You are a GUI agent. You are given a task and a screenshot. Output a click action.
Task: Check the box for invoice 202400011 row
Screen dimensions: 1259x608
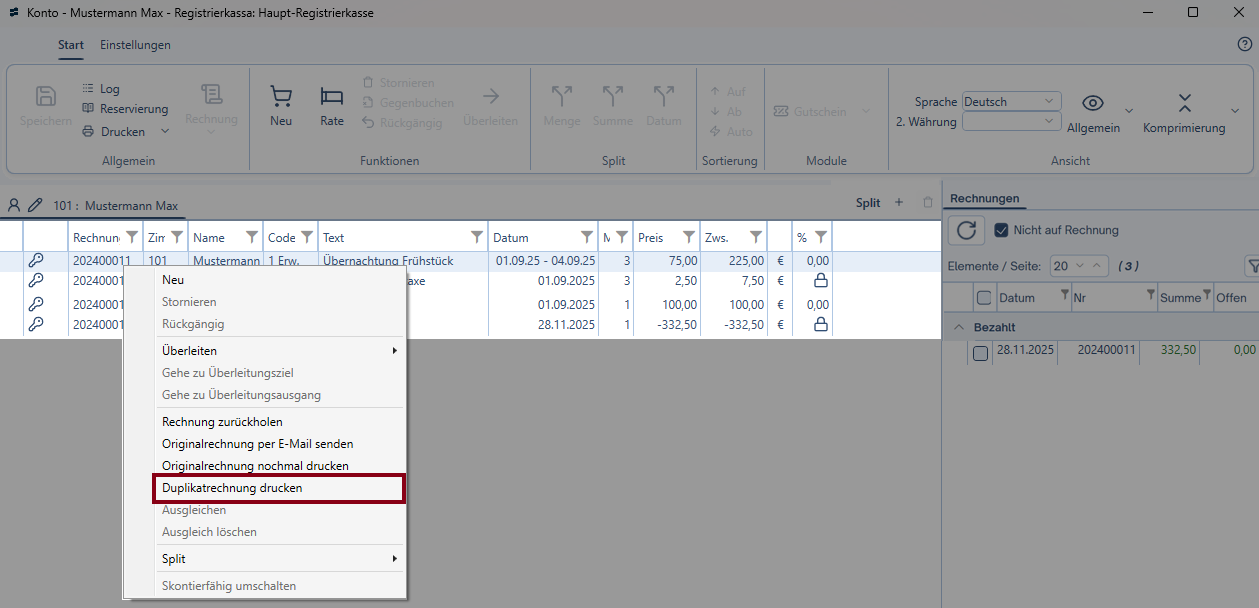point(981,353)
